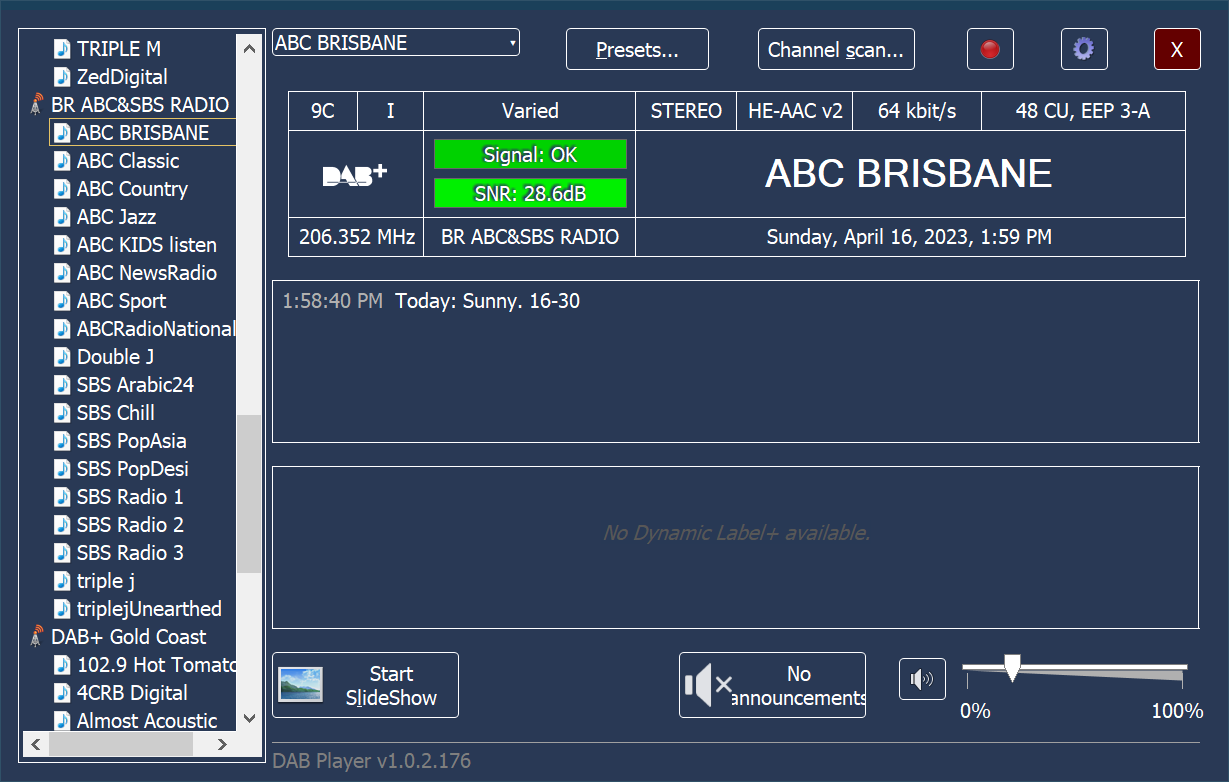Image resolution: width=1229 pixels, height=782 pixels.
Task: Click the STEREO audio mode cell
Action: point(686,111)
